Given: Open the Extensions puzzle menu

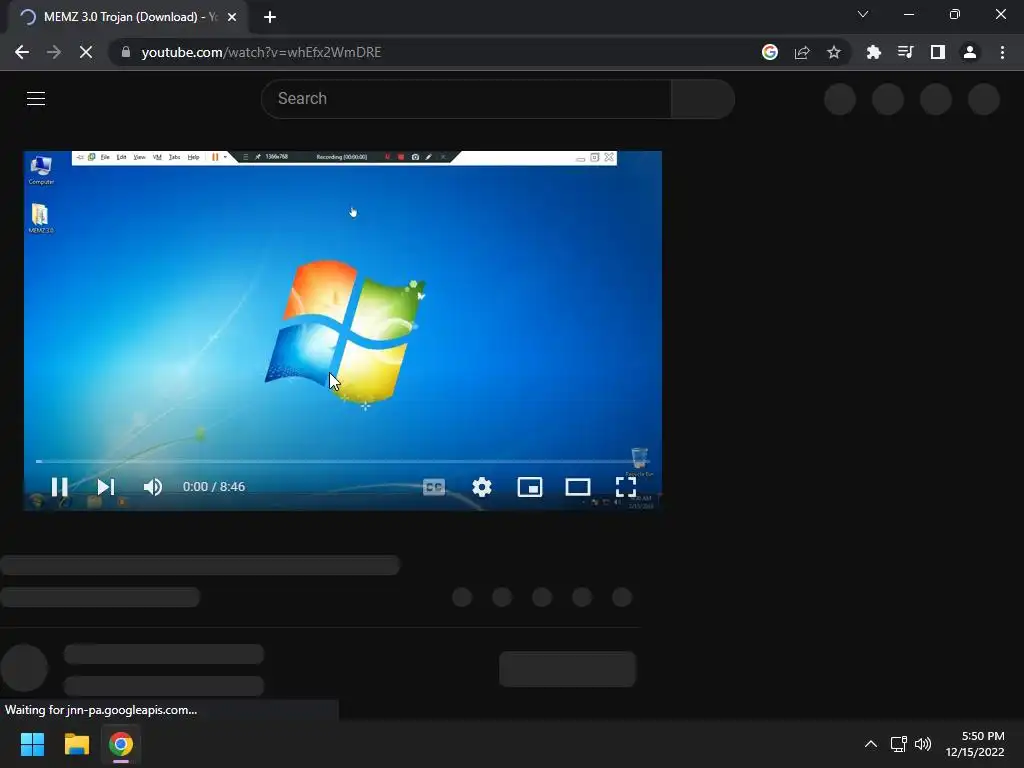Looking at the screenshot, I should coord(874,52).
